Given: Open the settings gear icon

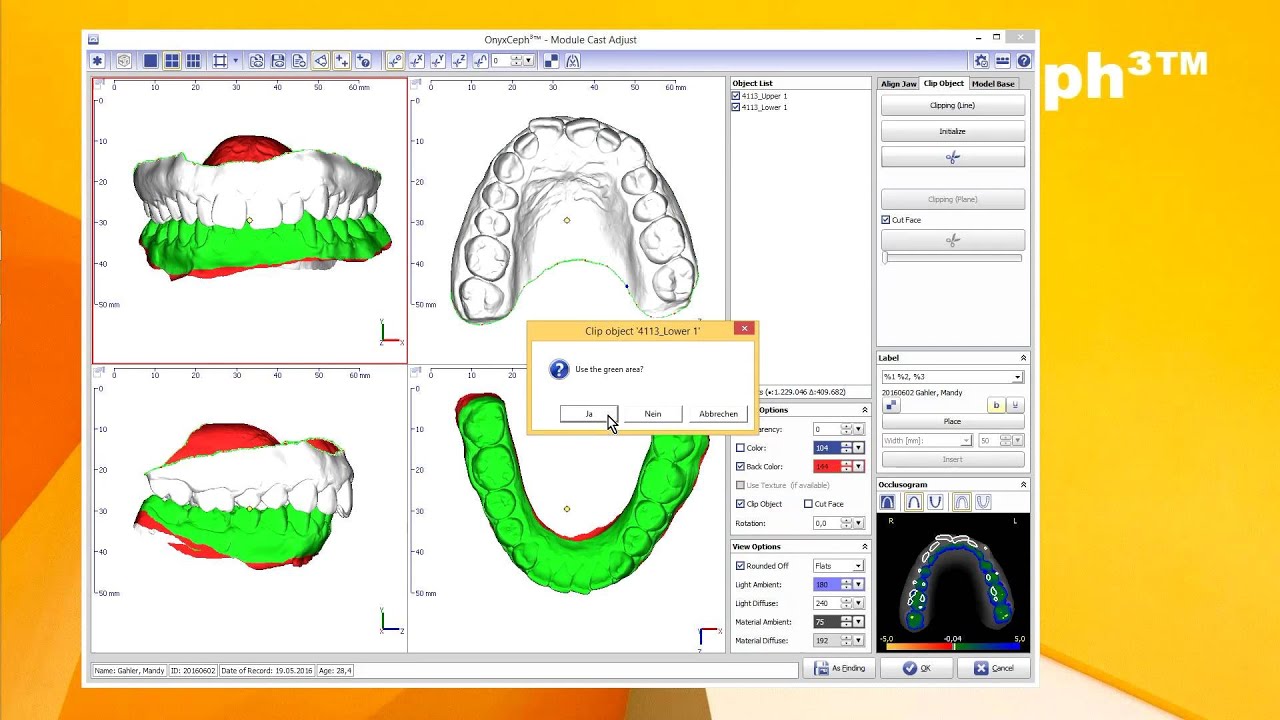Looking at the screenshot, I should click(981, 61).
